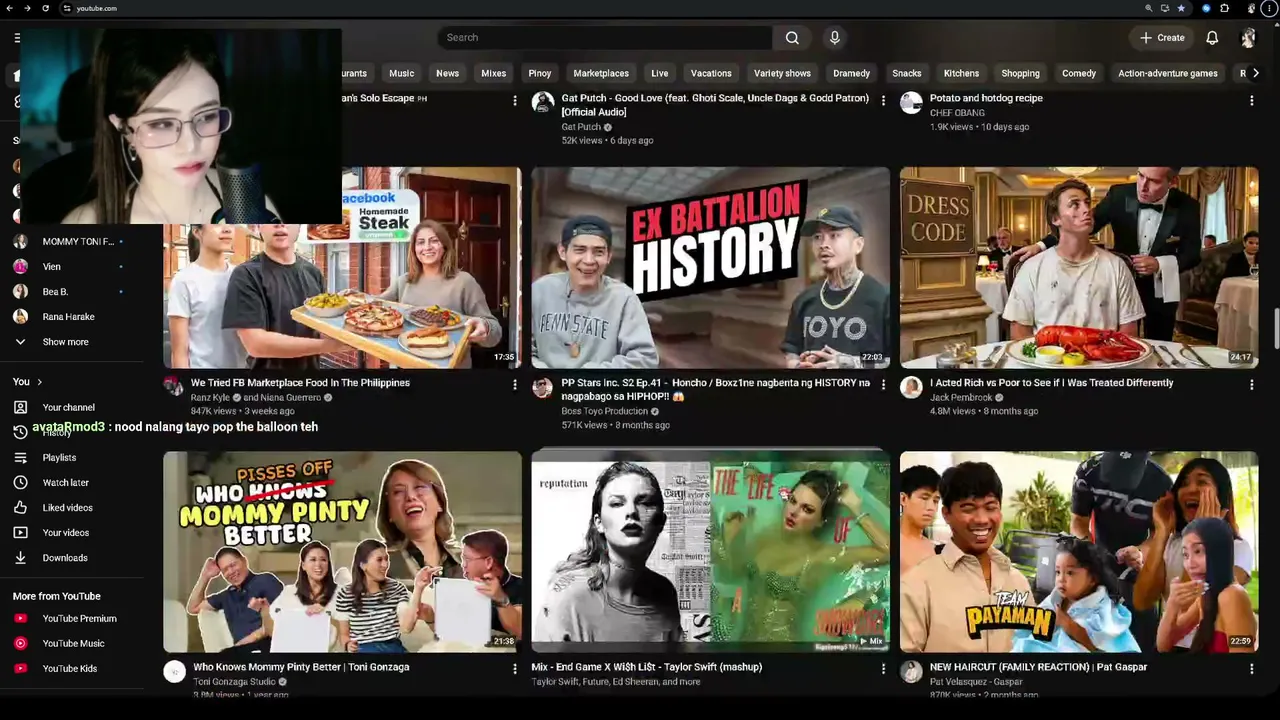This screenshot has height=720, width=1280.
Task: Click the browser zoom magnifier icon
Action: click(1149, 8)
